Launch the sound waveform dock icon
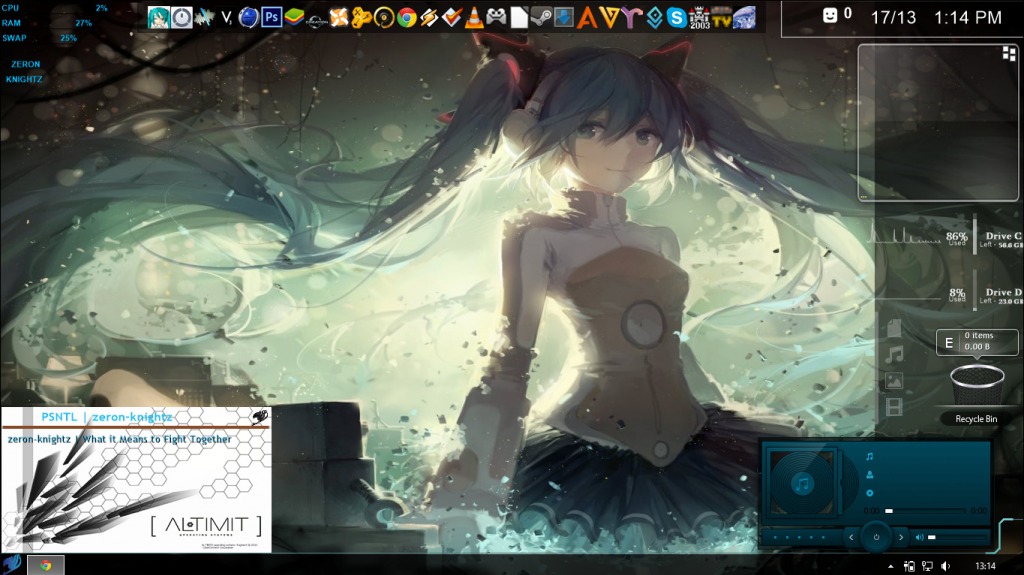 coord(204,18)
